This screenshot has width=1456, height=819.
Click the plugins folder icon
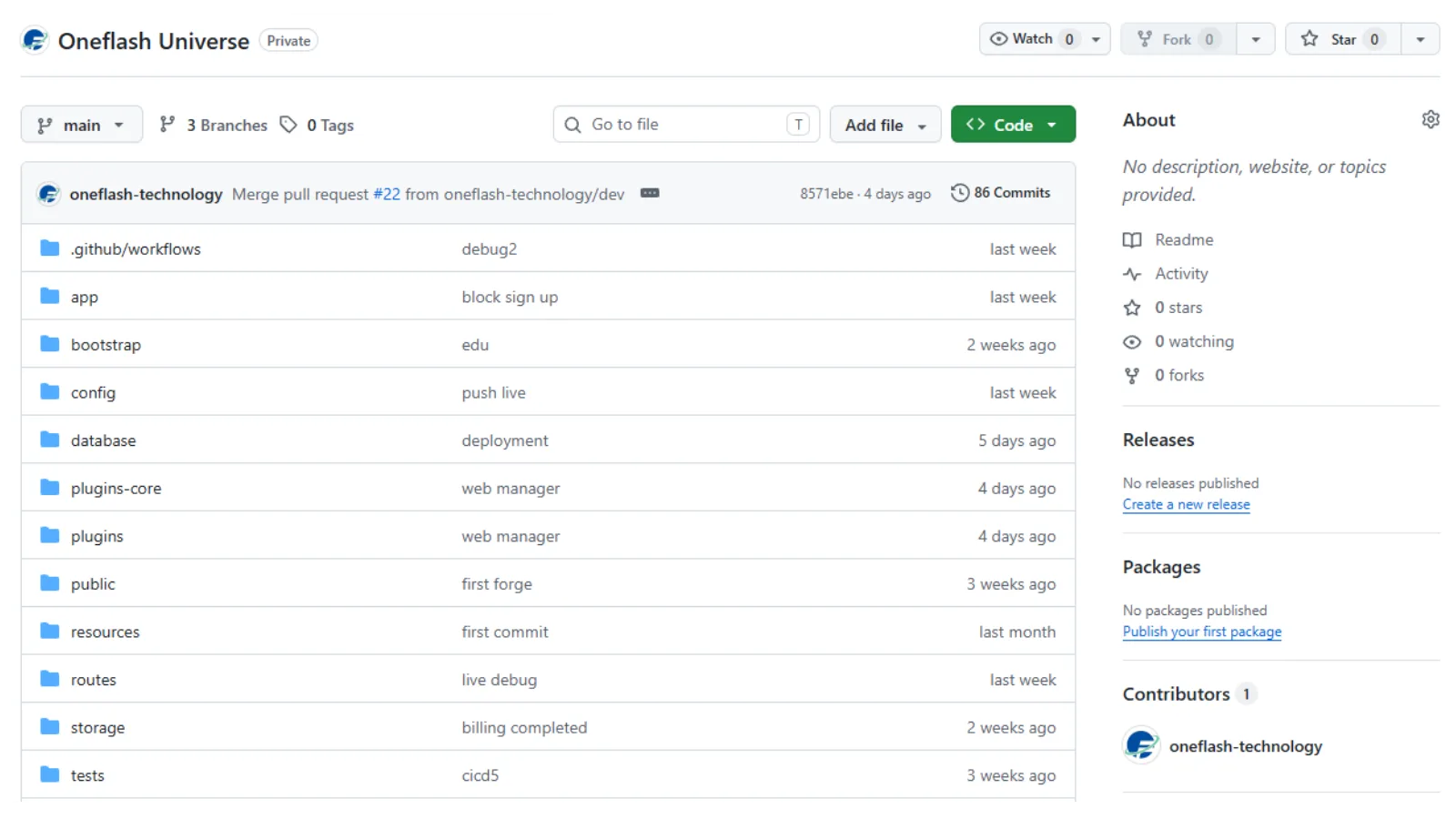50,536
